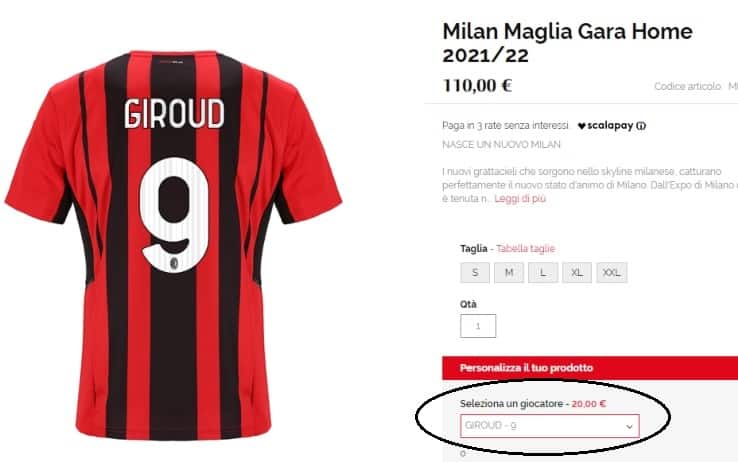This screenshot has height=462, width=738.
Task: Select size S
Action: 475,273
